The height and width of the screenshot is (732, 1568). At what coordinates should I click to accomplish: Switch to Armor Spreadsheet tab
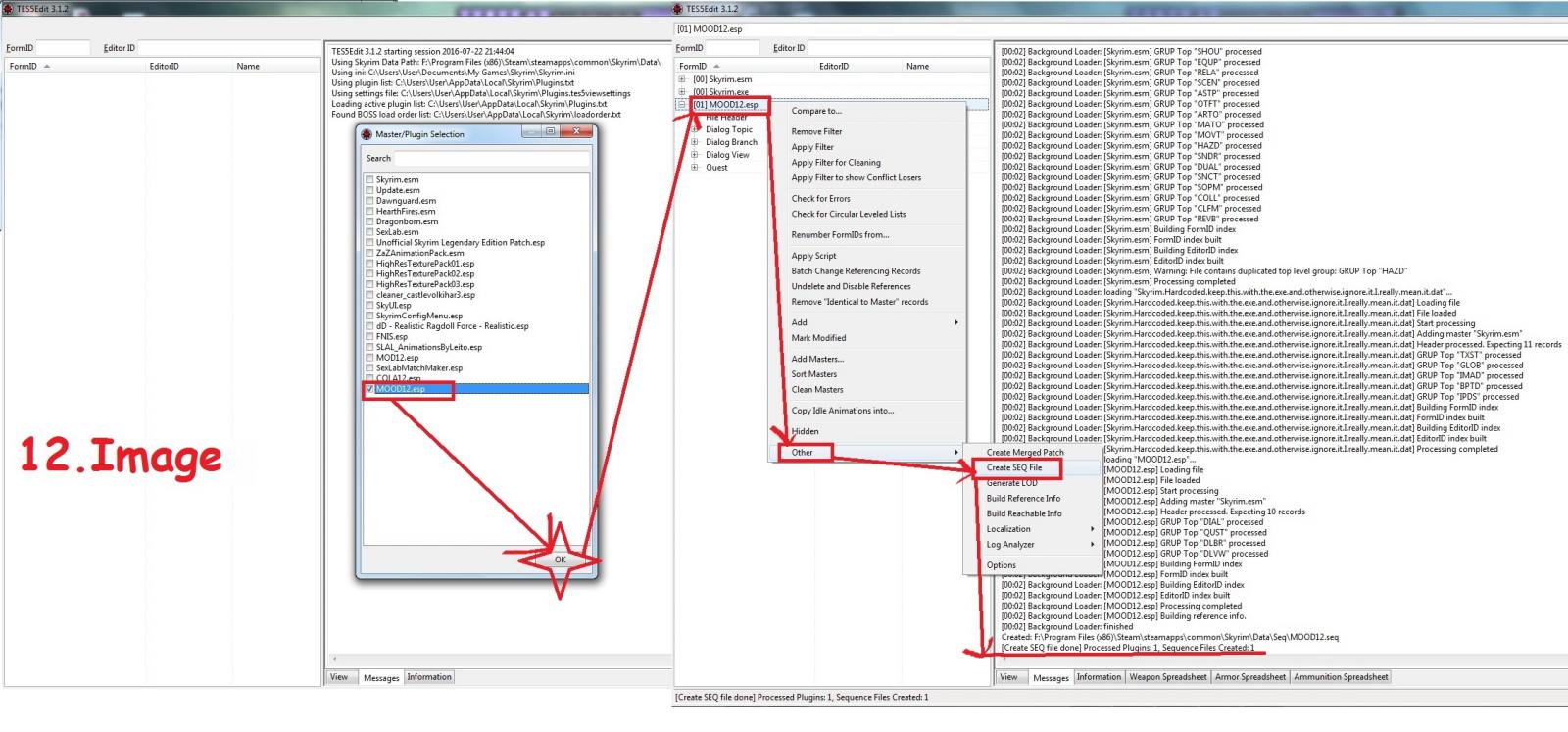[1249, 677]
